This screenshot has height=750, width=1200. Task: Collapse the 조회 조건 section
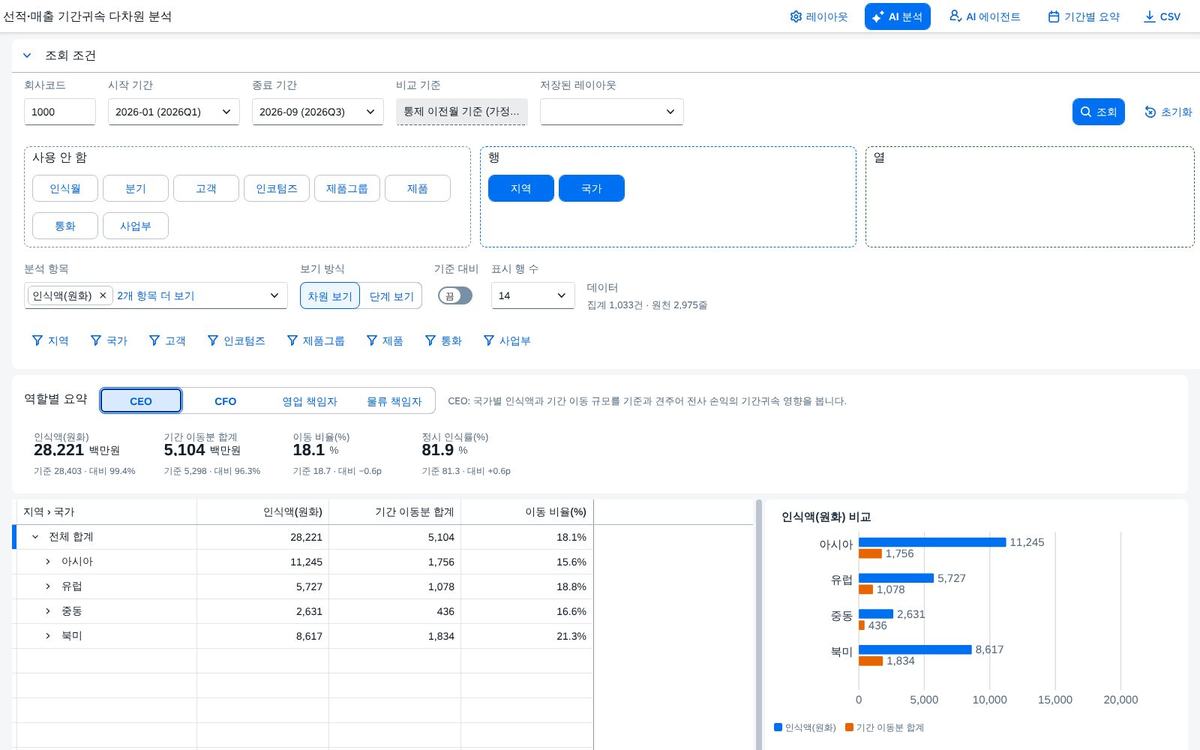(27, 56)
